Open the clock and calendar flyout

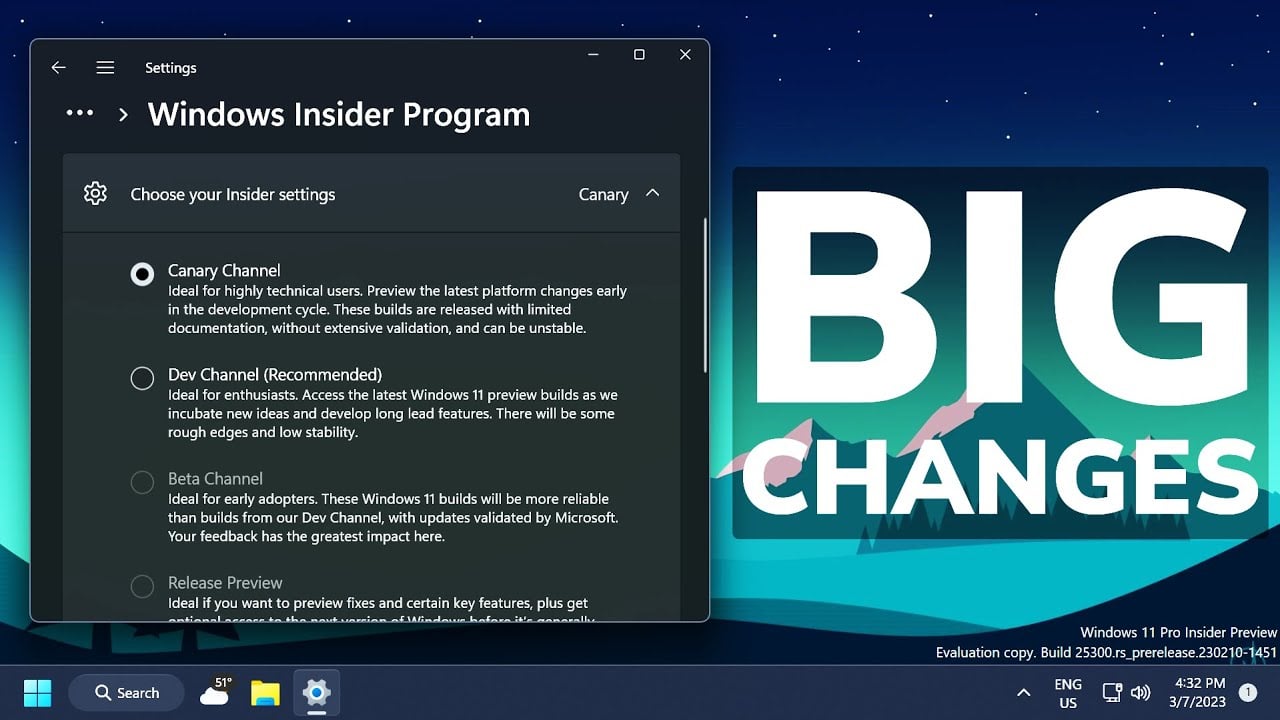coord(1196,691)
